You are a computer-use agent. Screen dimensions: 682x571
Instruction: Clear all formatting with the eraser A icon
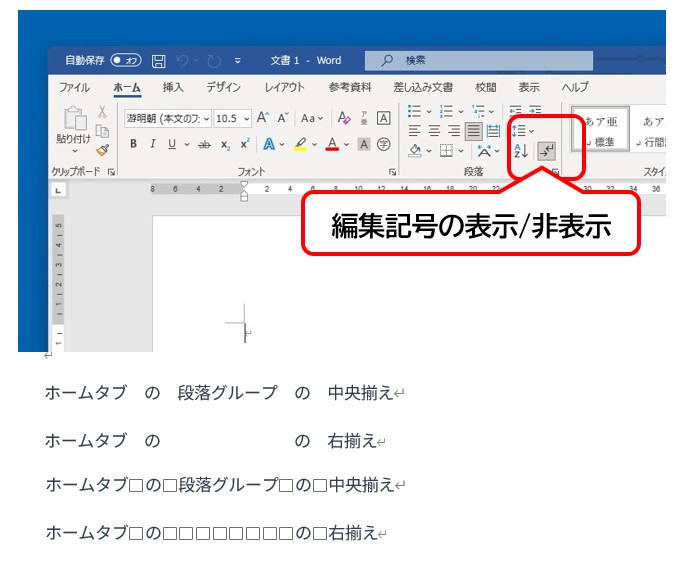(344, 118)
